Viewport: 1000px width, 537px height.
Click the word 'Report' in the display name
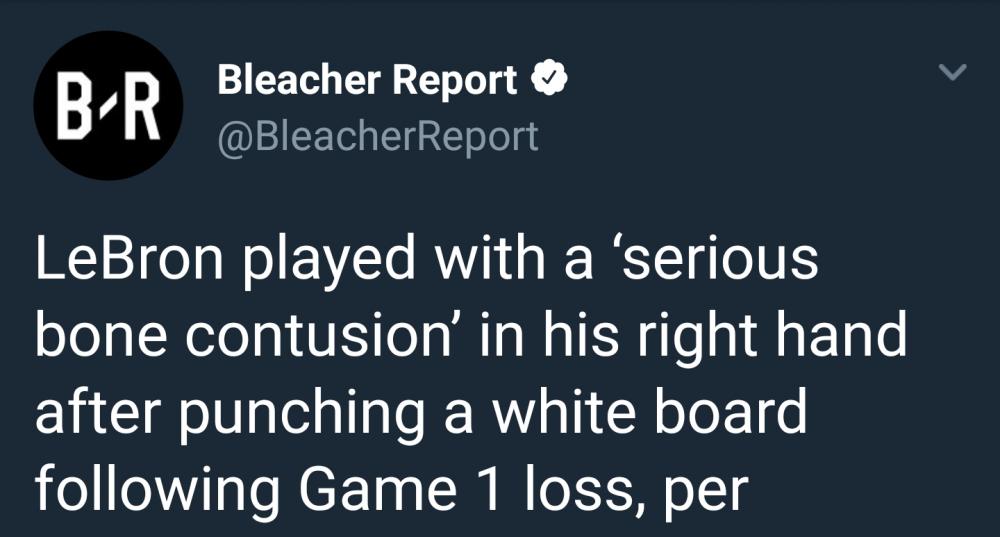pyautogui.click(x=454, y=81)
